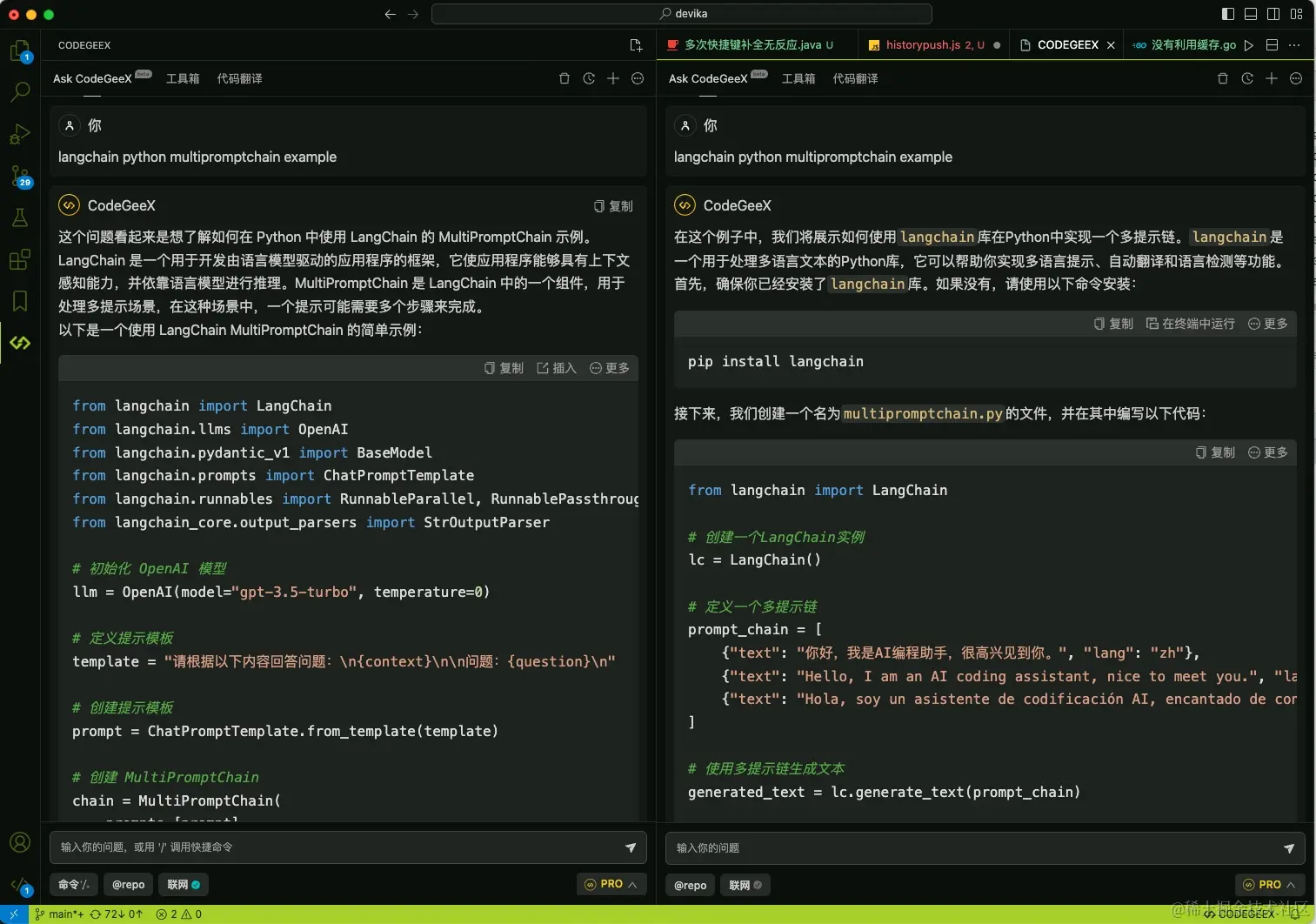Click the @repo button in left panel

coord(128,885)
